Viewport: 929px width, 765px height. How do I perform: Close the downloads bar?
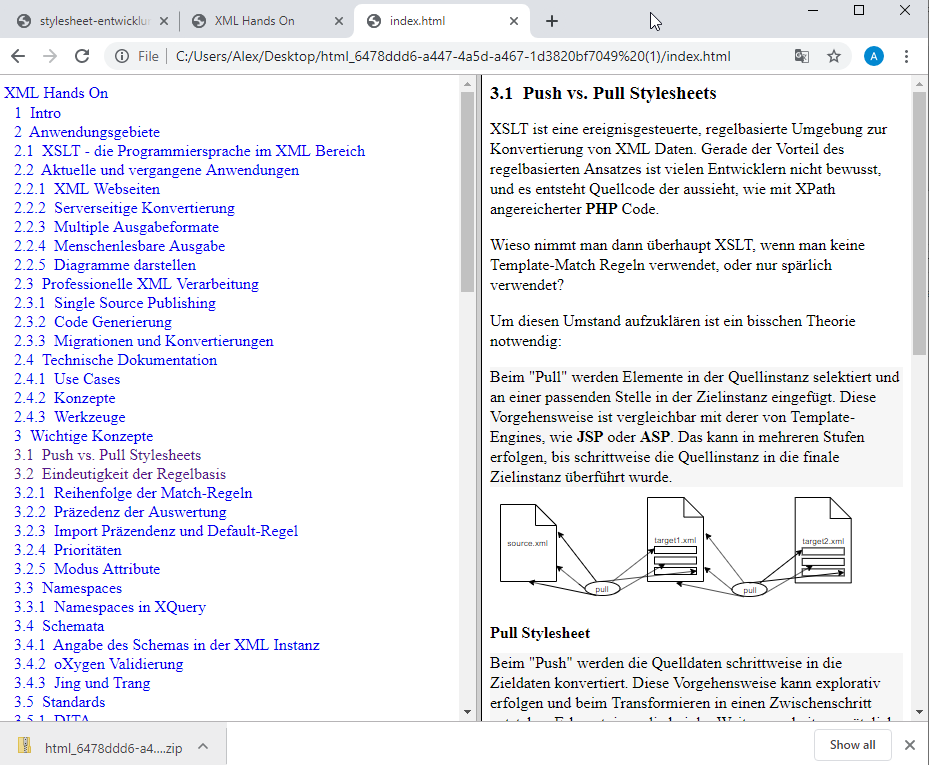pos(909,745)
